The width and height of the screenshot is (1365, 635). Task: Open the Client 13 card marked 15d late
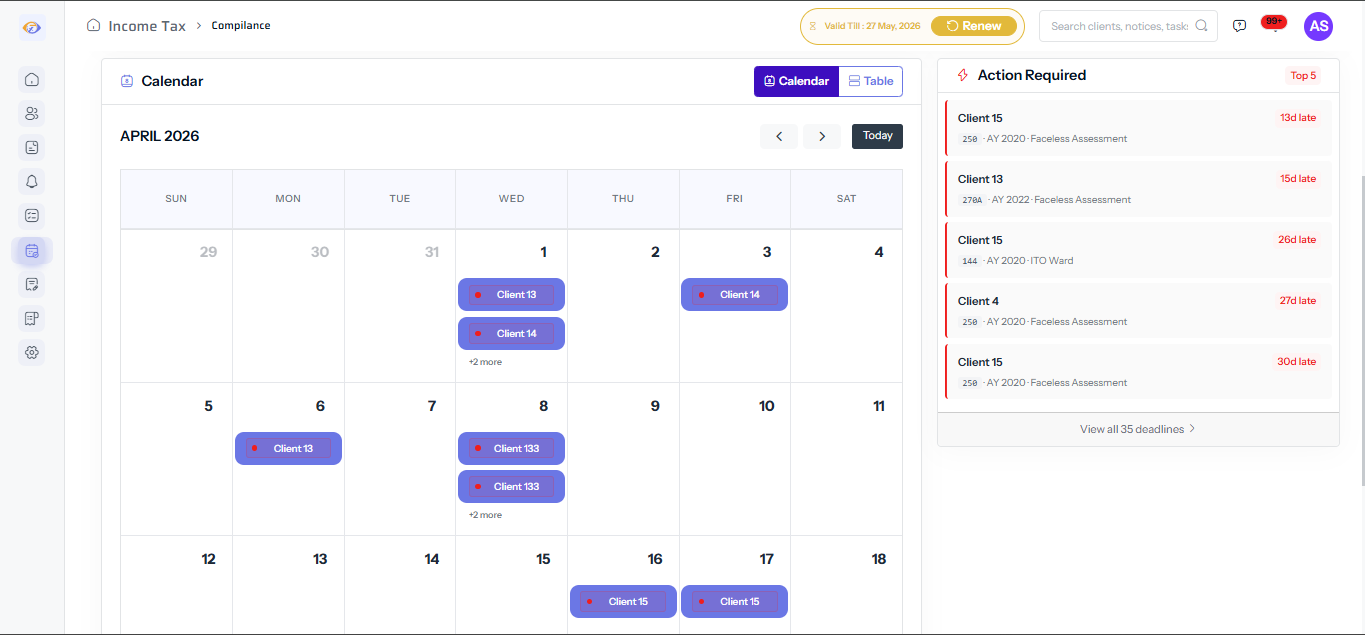[1138, 189]
